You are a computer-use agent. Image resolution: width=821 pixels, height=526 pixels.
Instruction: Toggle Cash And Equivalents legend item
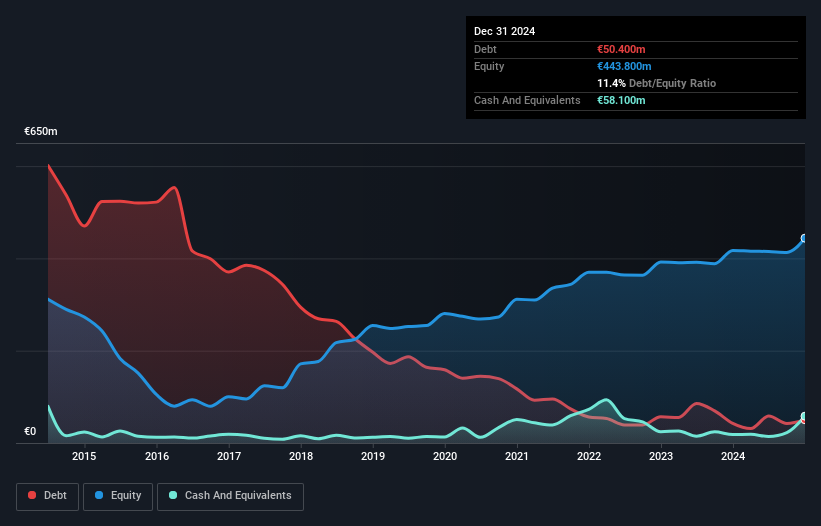tap(230, 496)
